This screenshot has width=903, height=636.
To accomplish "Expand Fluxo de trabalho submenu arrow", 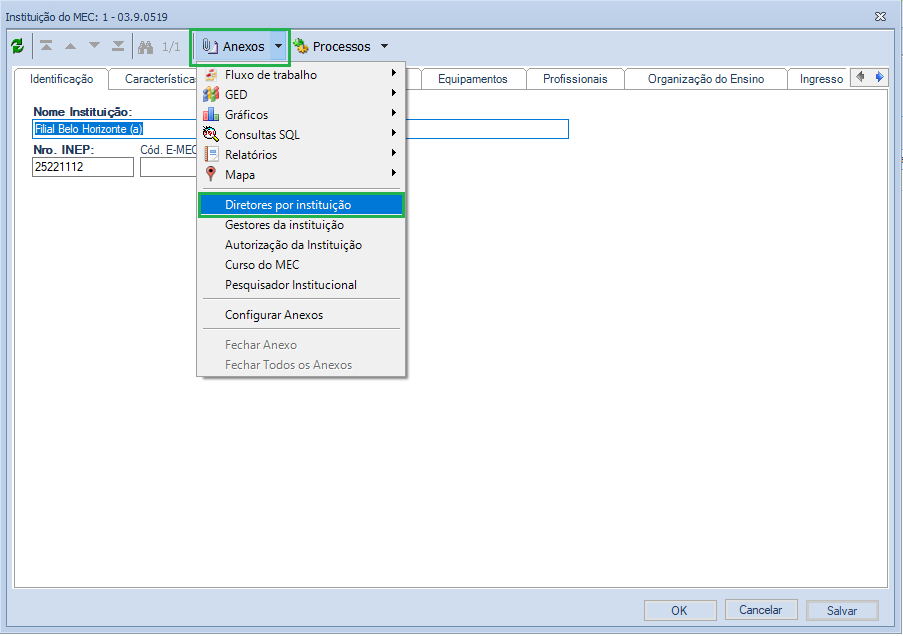I will click(x=393, y=73).
